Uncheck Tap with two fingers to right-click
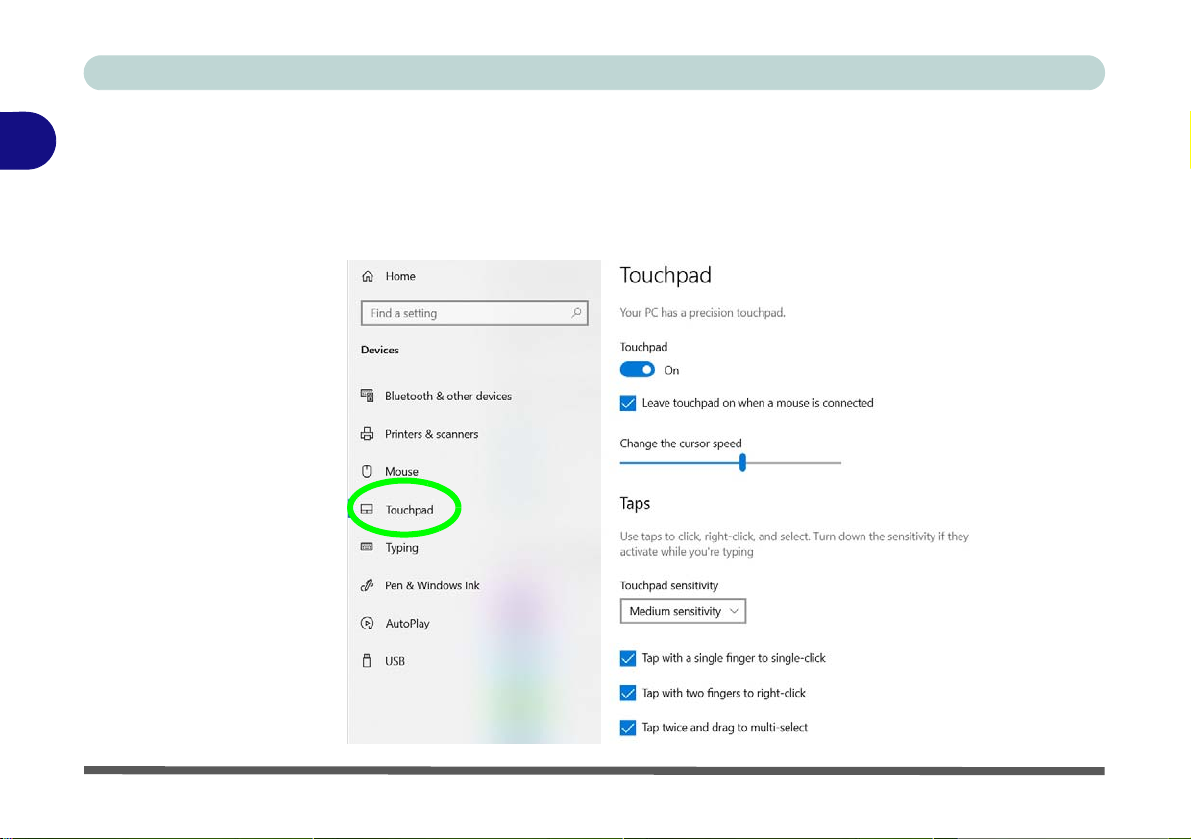 [x=627, y=693]
